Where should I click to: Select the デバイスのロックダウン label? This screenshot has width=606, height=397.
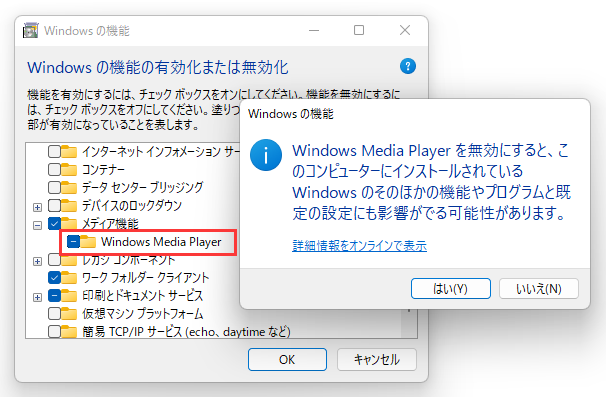point(132,206)
